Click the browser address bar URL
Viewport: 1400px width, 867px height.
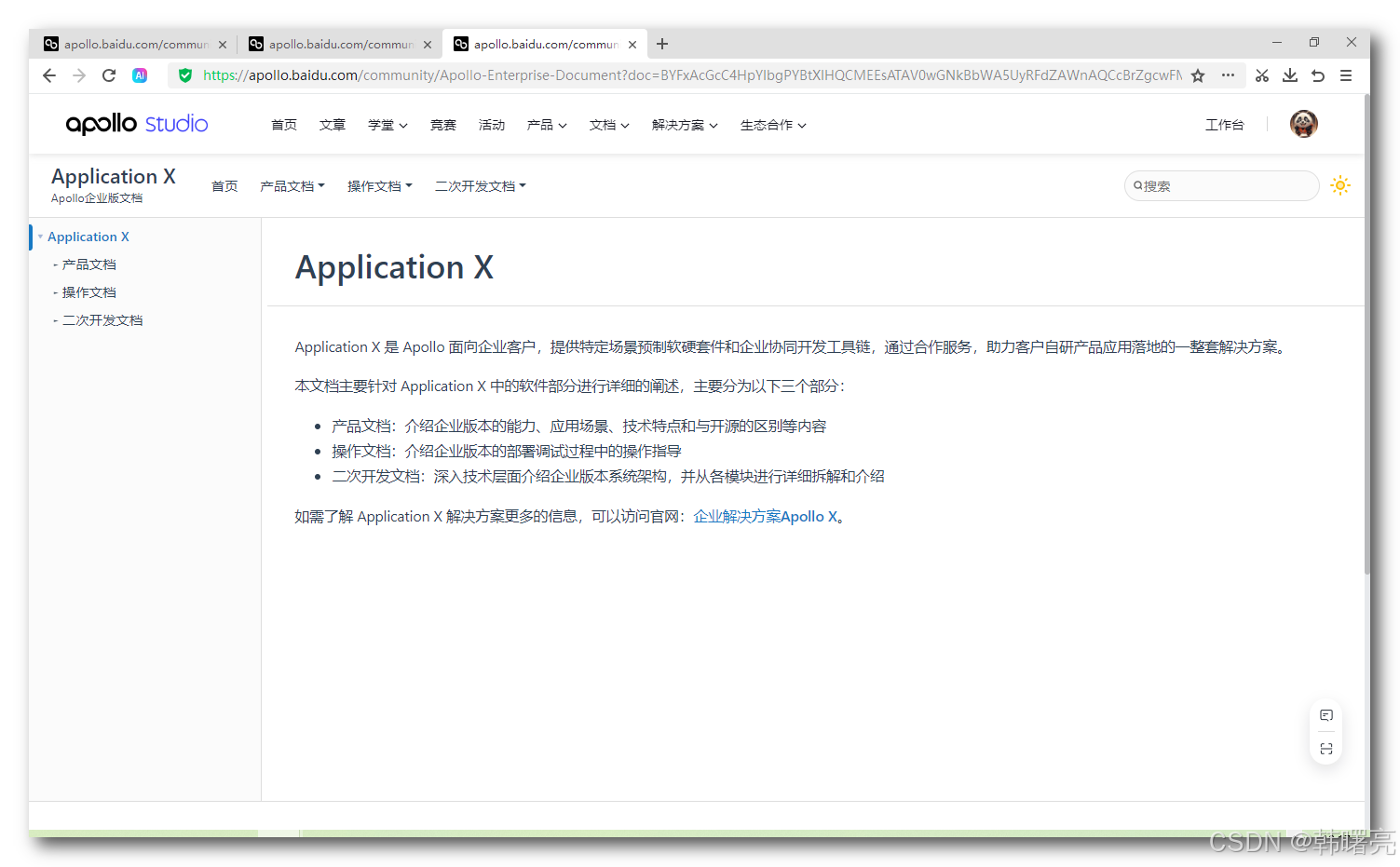click(692, 75)
